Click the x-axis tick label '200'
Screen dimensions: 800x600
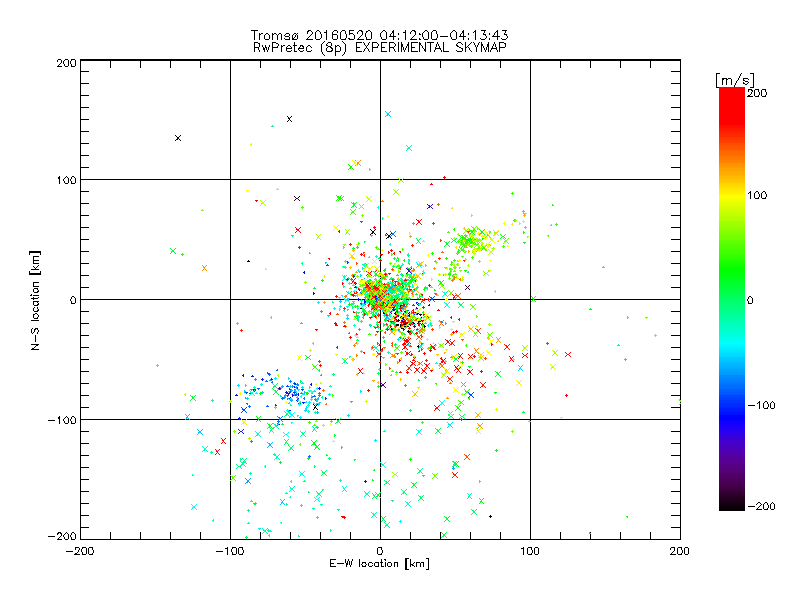coord(680,551)
